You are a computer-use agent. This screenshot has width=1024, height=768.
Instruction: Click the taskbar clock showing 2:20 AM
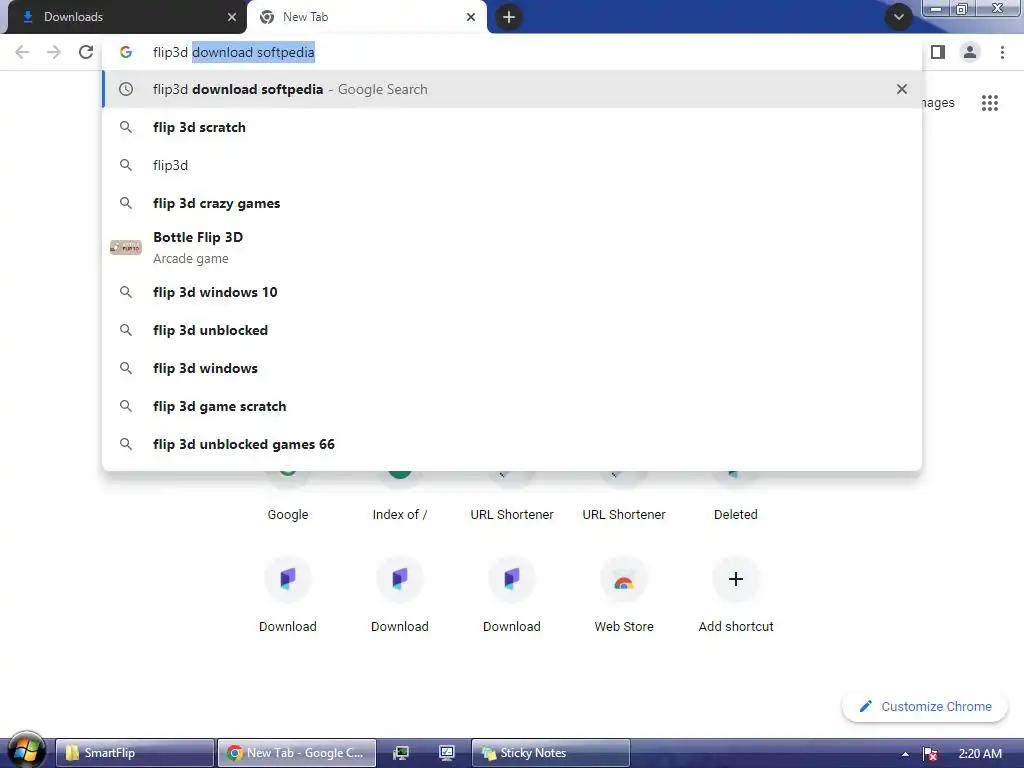point(980,754)
